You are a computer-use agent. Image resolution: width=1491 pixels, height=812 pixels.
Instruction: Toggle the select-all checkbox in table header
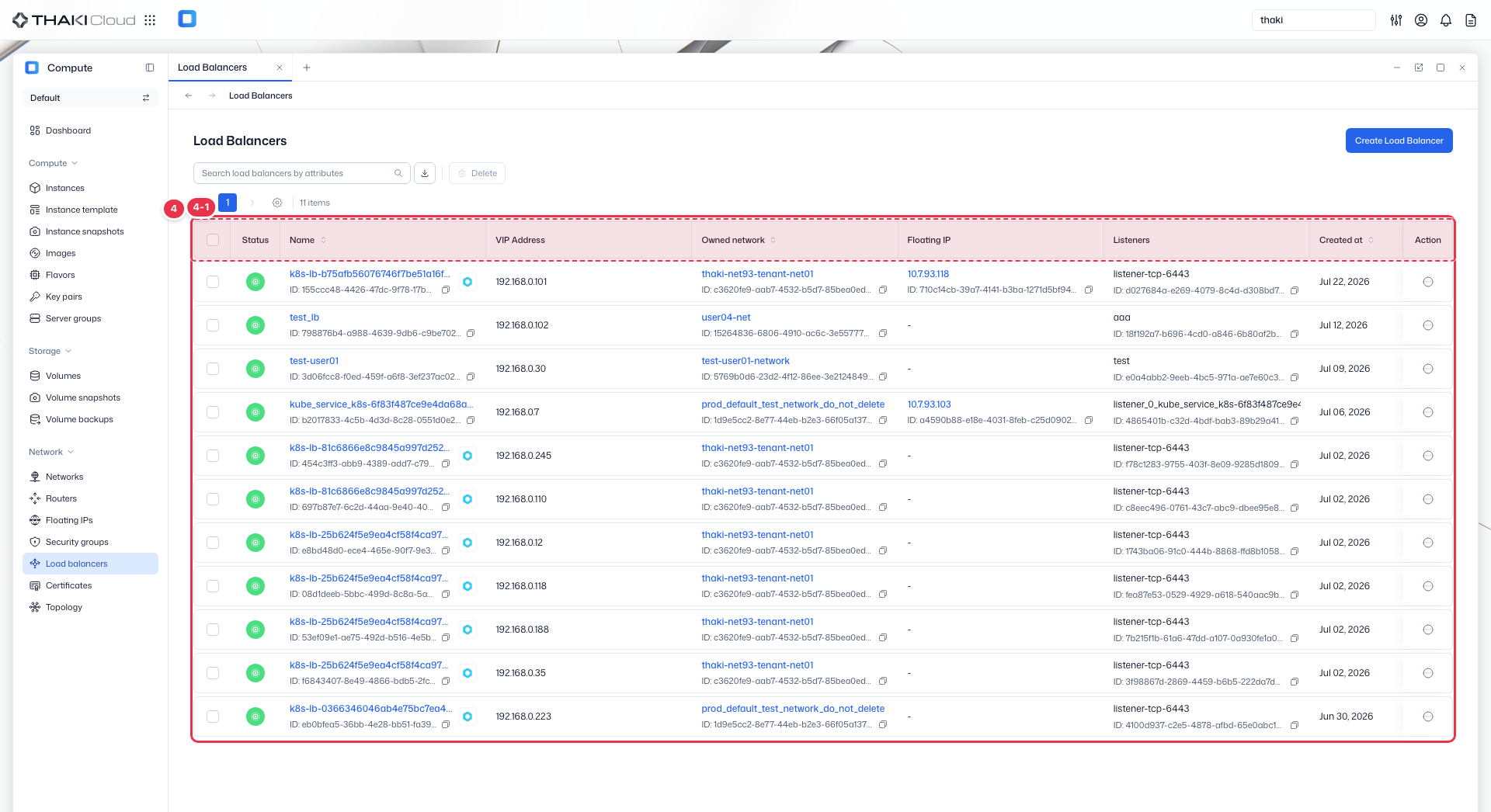pyautogui.click(x=213, y=240)
